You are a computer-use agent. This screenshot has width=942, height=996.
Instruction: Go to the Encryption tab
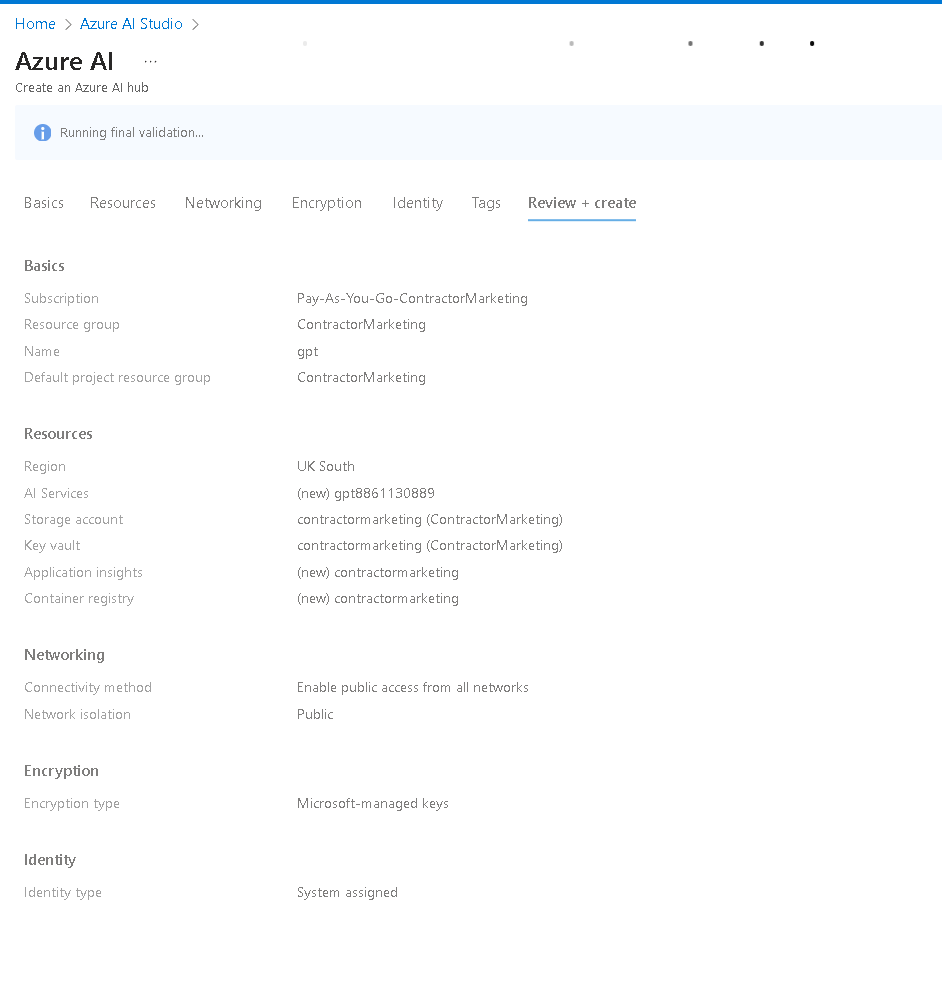click(x=326, y=203)
